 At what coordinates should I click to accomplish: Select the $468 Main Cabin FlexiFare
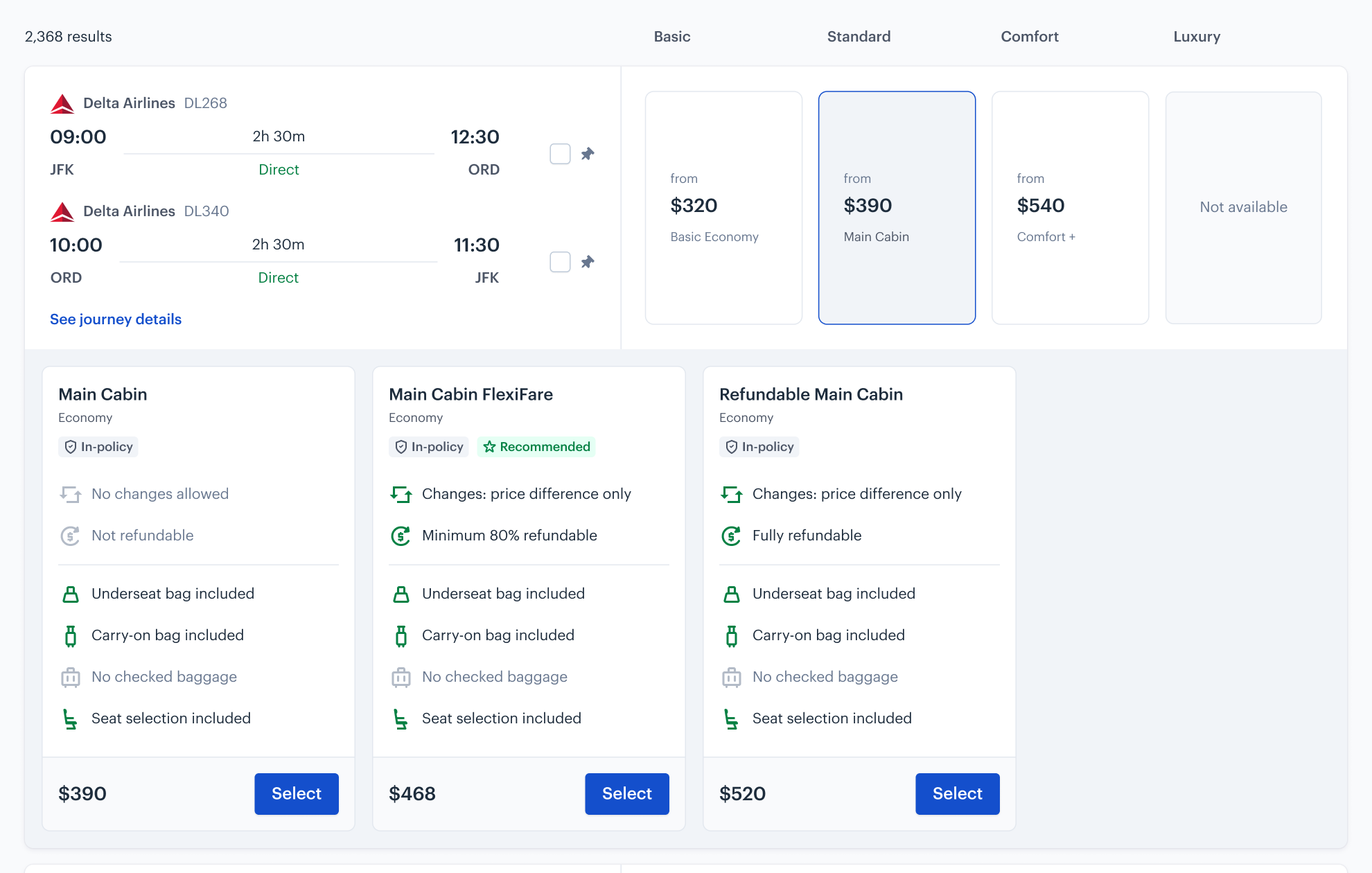point(627,794)
